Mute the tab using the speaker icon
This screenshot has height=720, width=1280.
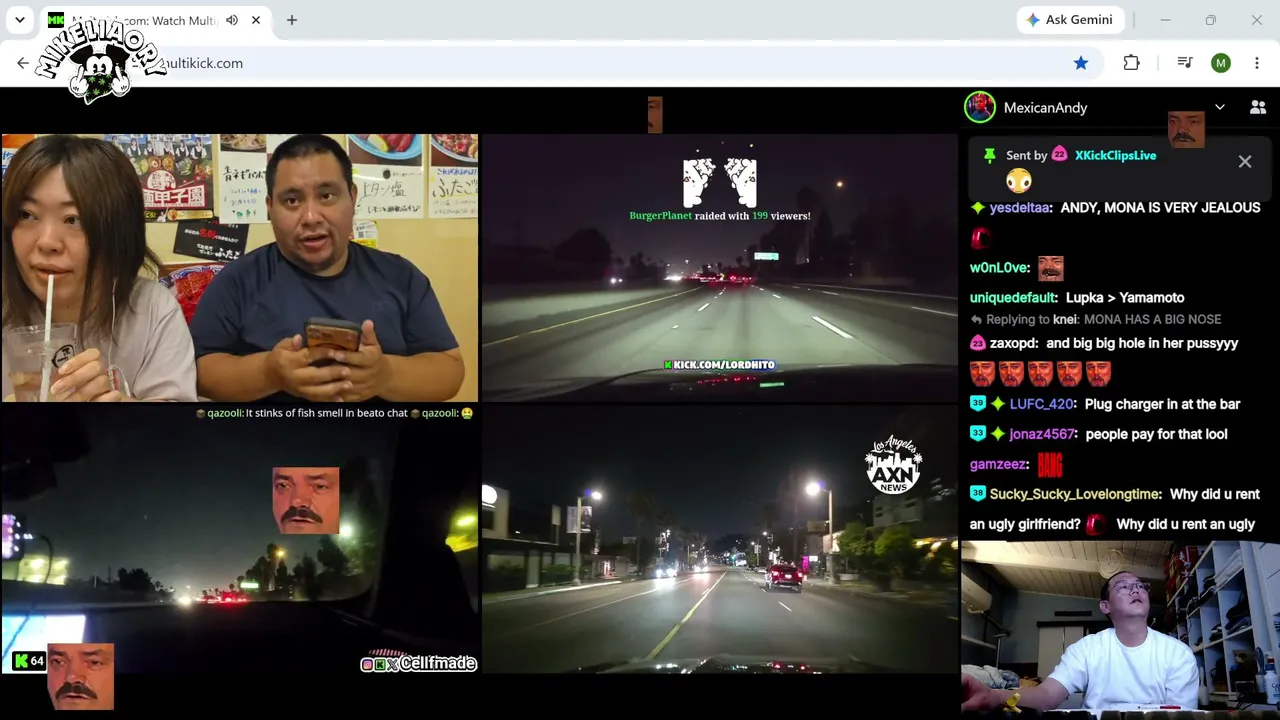click(x=232, y=20)
